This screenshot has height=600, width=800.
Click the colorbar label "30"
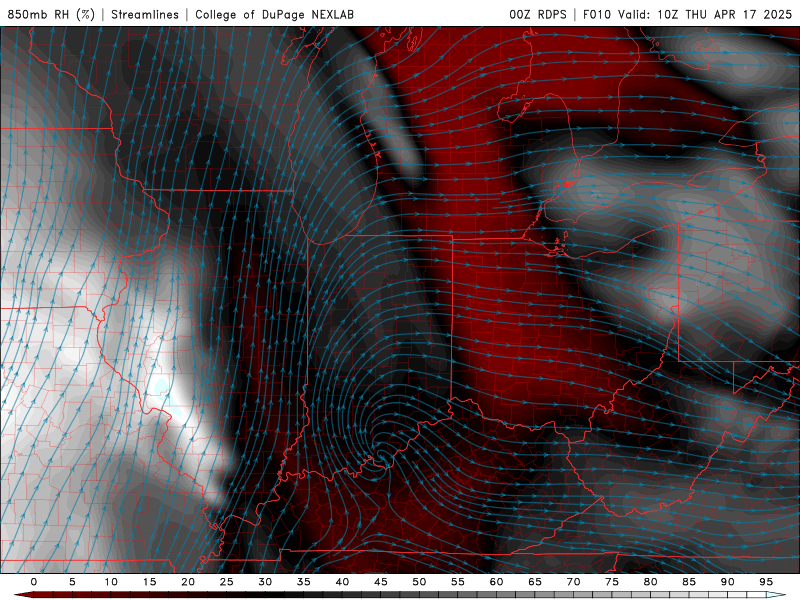[x=265, y=582]
